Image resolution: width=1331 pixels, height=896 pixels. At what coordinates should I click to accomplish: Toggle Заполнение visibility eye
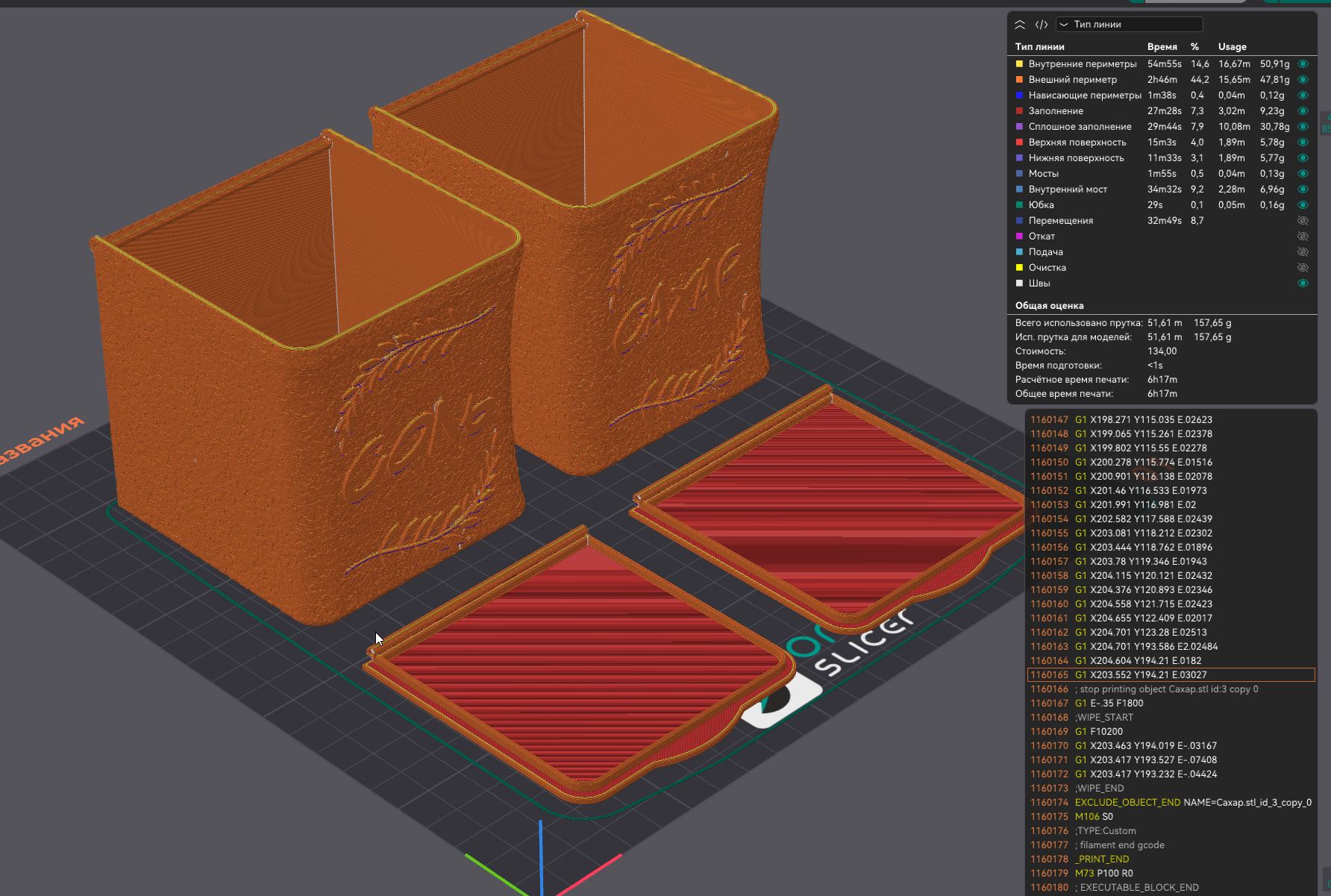click(x=1303, y=111)
